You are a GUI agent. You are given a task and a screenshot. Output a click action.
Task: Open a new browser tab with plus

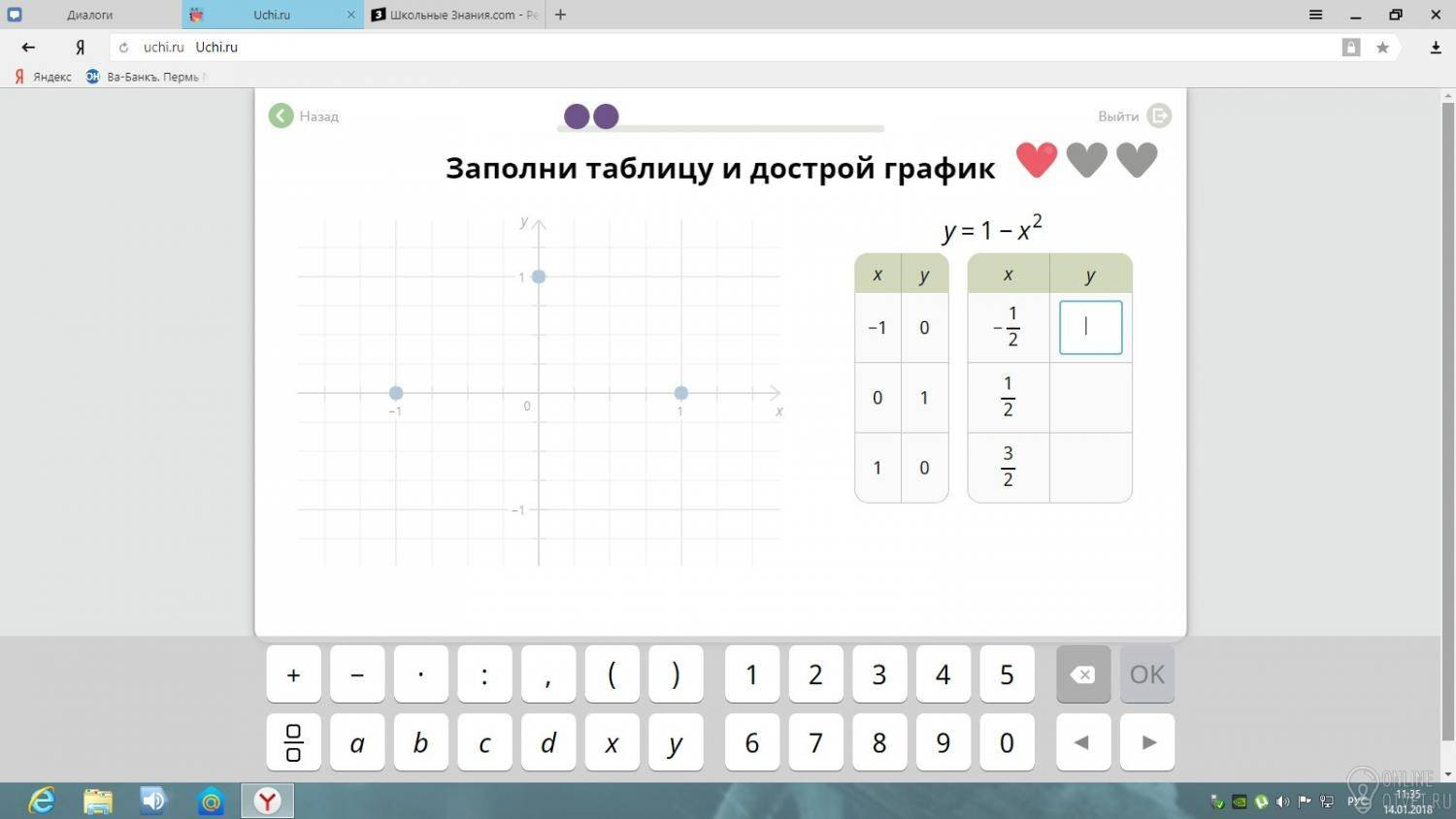point(560,15)
